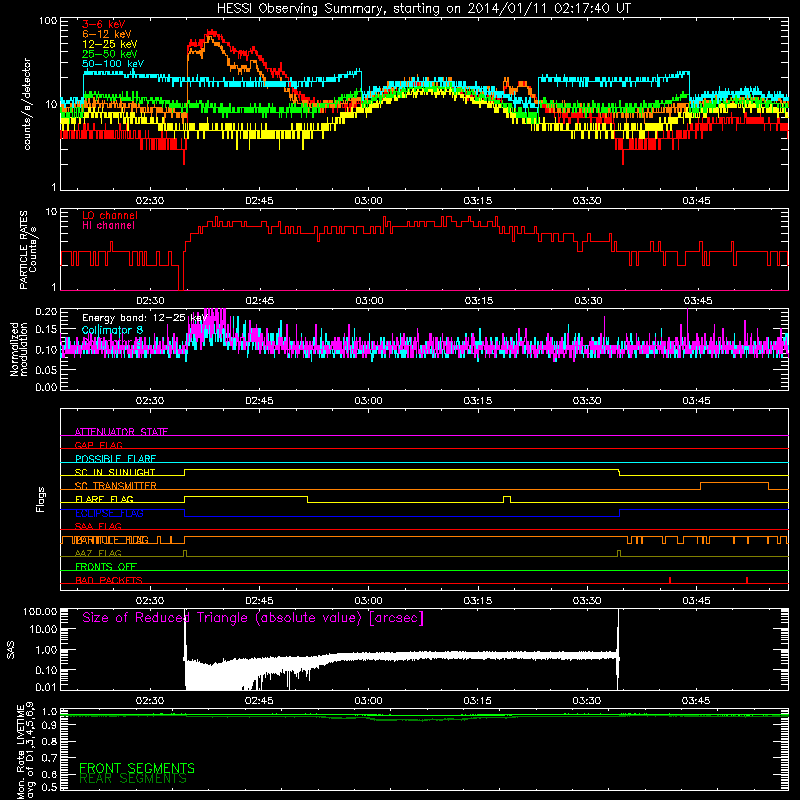Click the 0.20 modulation axis value

click(46, 312)
